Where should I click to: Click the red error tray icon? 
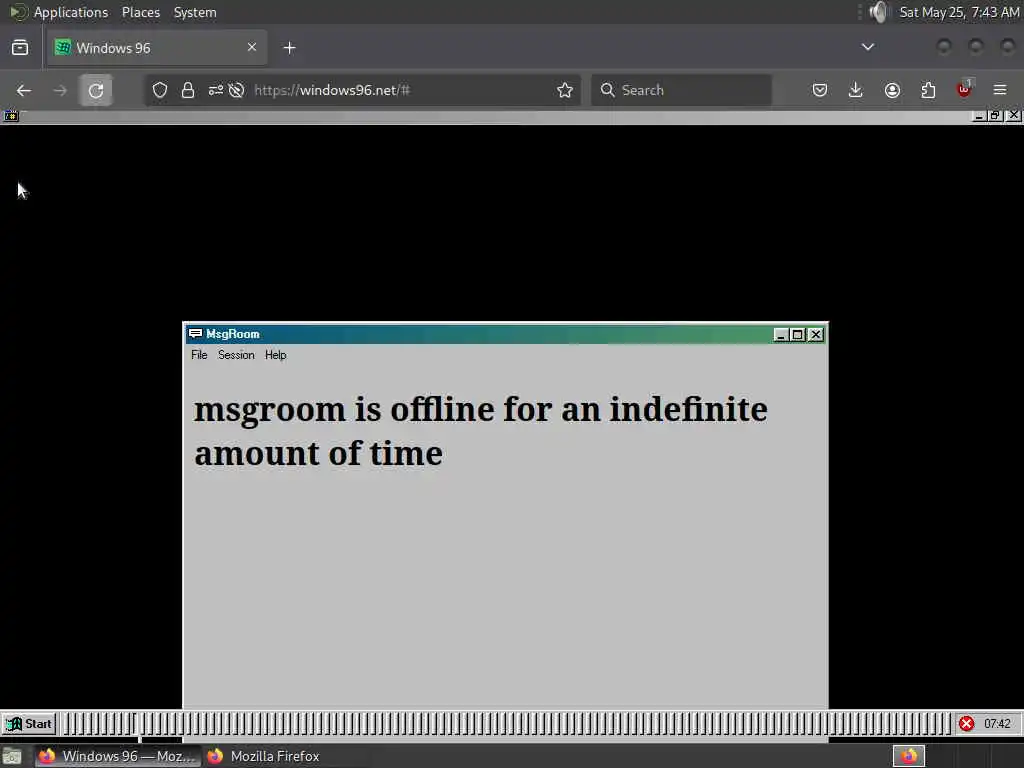point(967,724)
